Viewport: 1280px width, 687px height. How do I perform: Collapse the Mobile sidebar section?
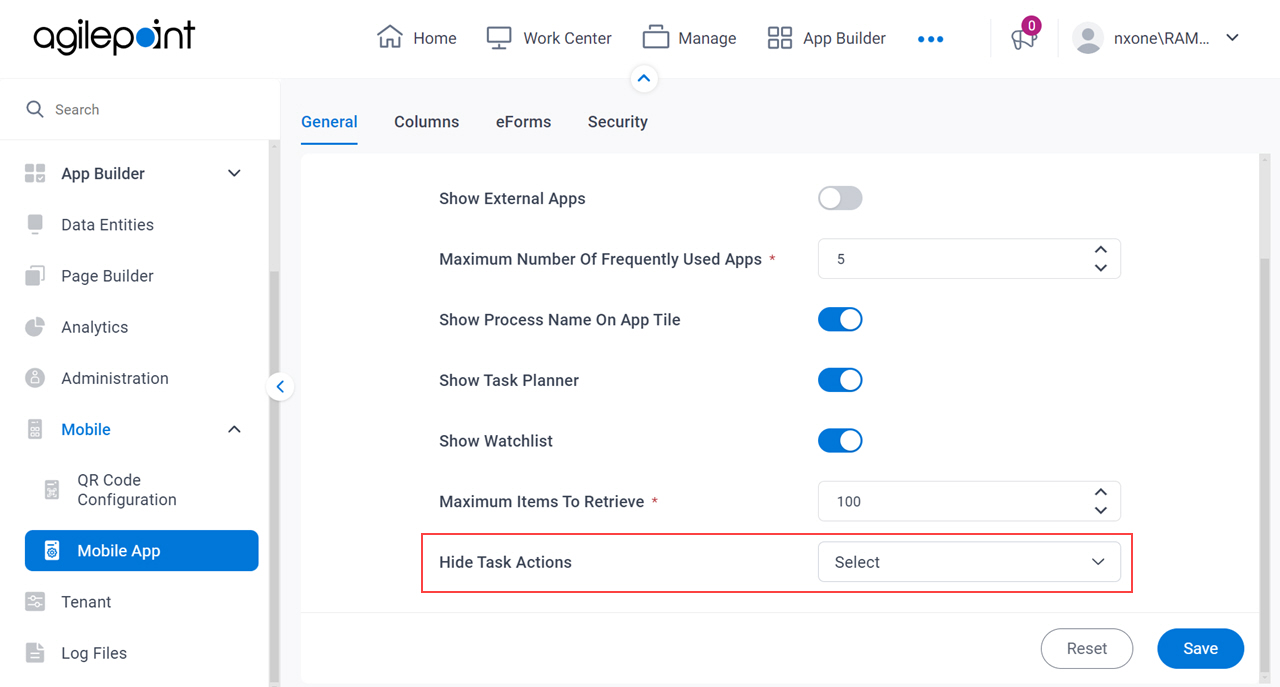[x=234, y=430]
